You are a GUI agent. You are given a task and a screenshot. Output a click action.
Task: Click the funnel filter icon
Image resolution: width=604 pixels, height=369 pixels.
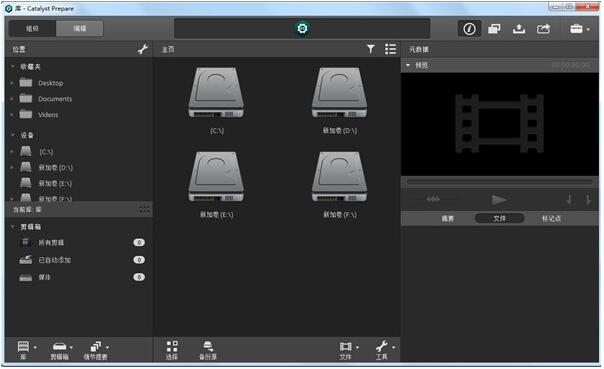pyautogui.click(x=371, y=49)
